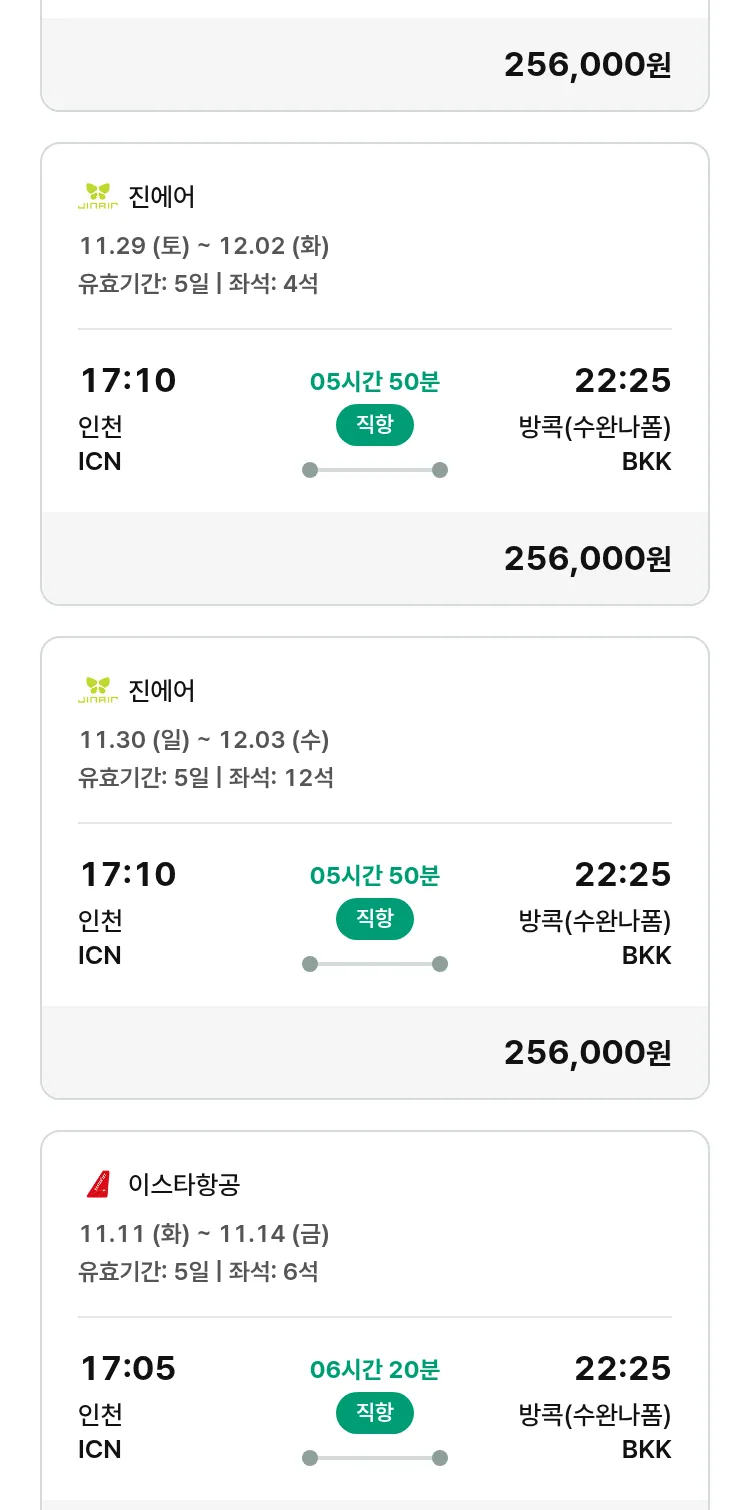Open the 11.11 (화) ~ 11.14 (금) flight
750x1510 pixels.
[204, 1233]
